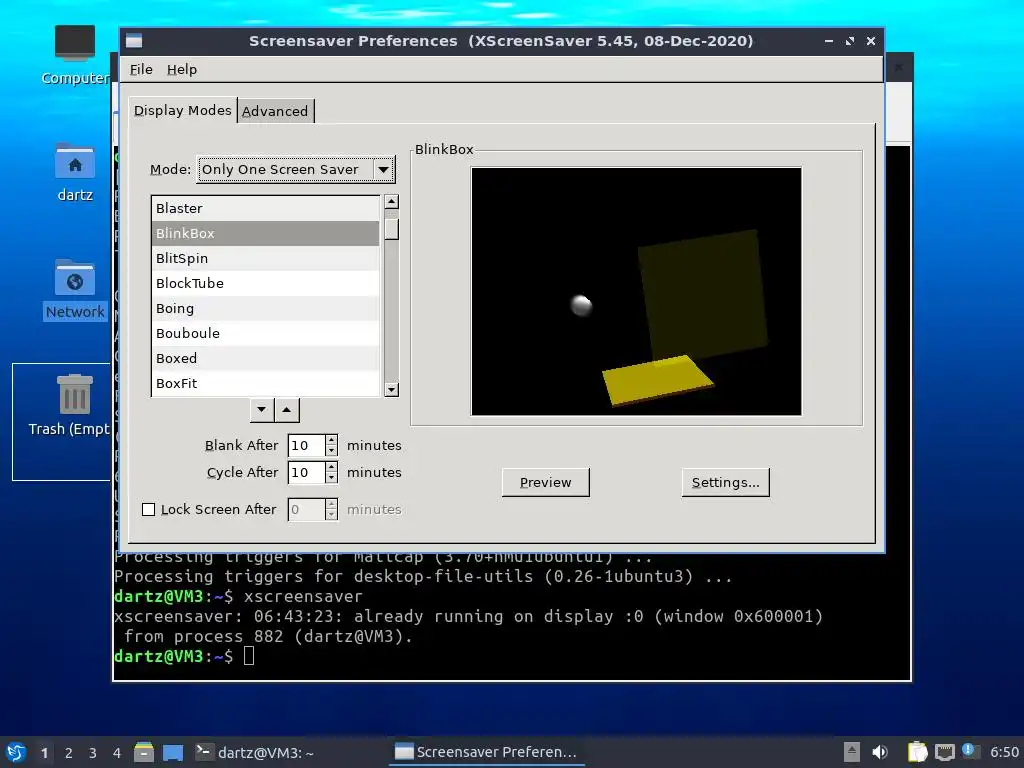This screenshot has width=1024, height=768.
Task: Click the list scrollbar up arrow
Action: click(391, 201)
